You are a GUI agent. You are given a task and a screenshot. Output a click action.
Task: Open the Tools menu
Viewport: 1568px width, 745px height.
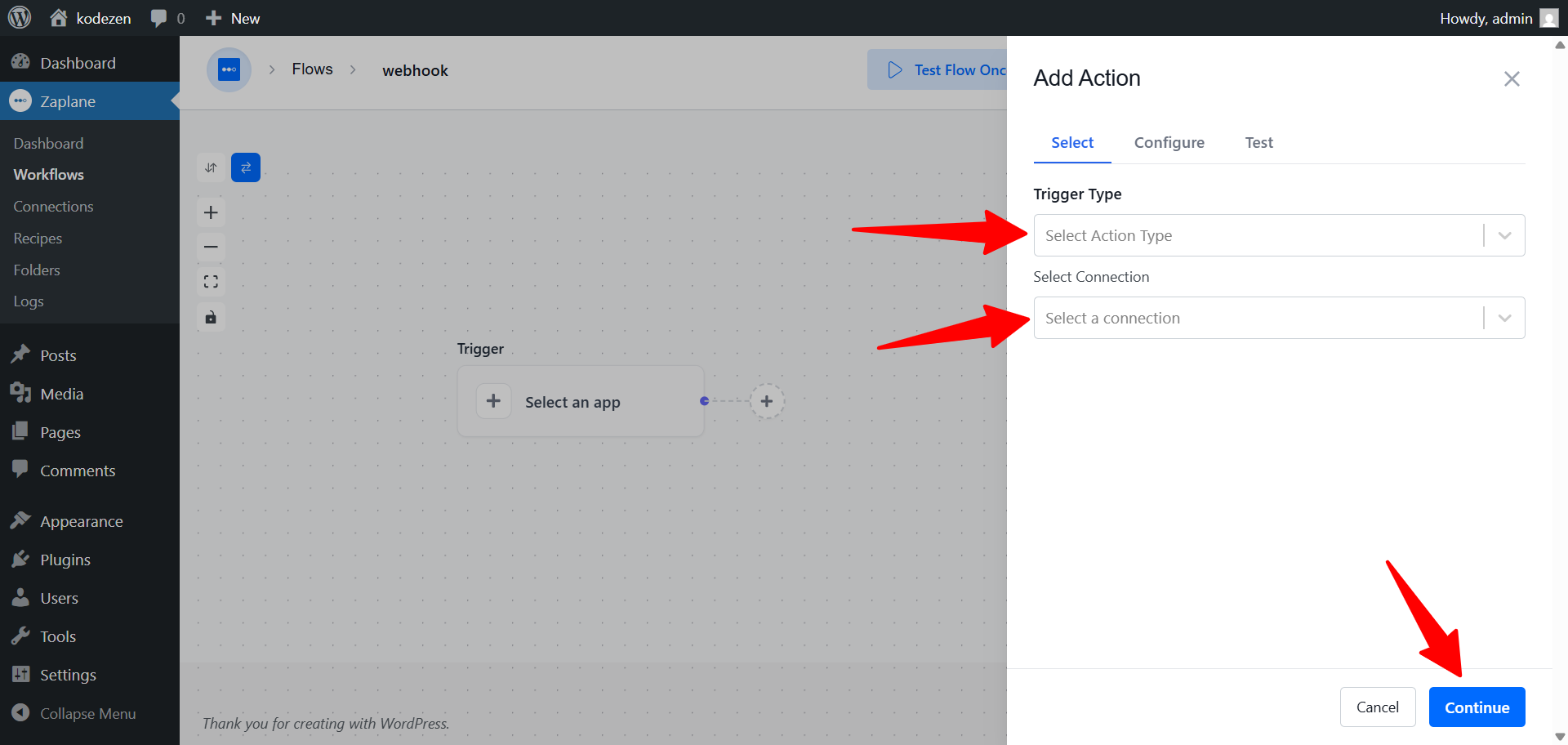click(90, 636)
